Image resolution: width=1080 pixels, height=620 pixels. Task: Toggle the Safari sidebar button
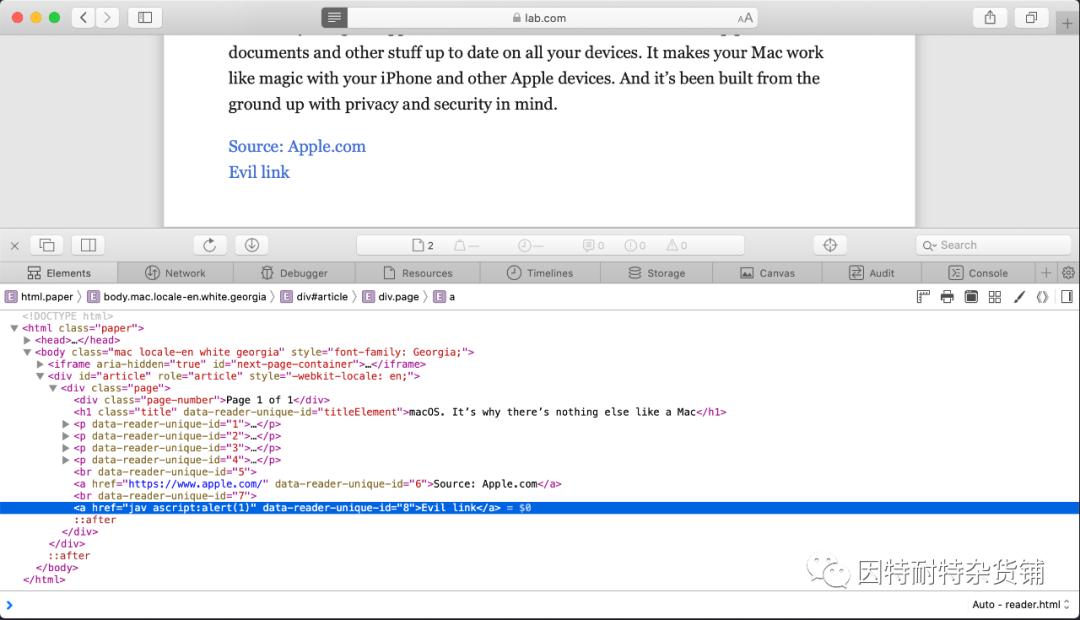point(145,17)
